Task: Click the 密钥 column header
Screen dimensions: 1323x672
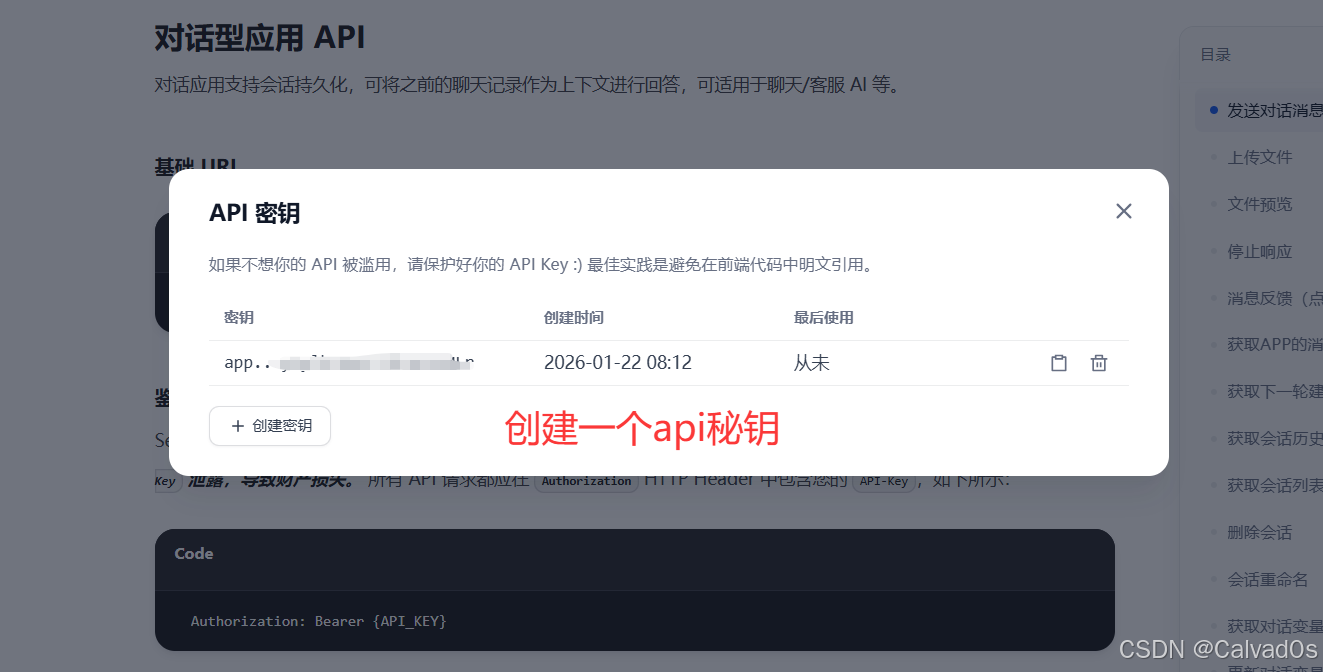Action: pyautogui.click(x=239, y=318)
